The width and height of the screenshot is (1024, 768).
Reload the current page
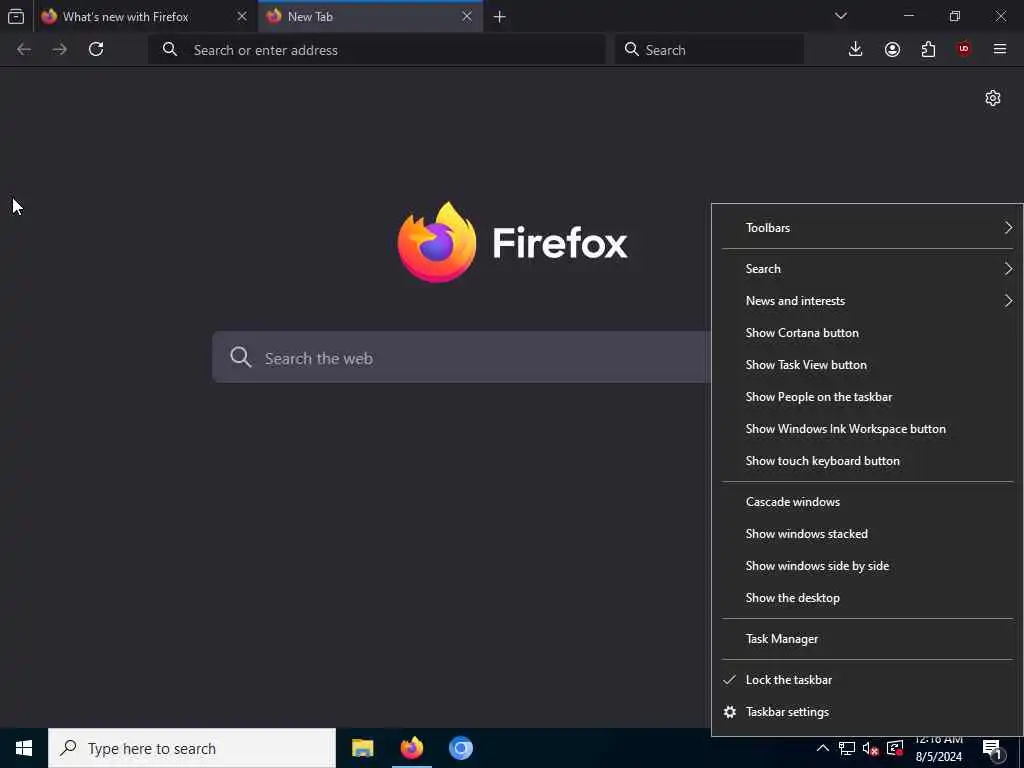point(96,49)
